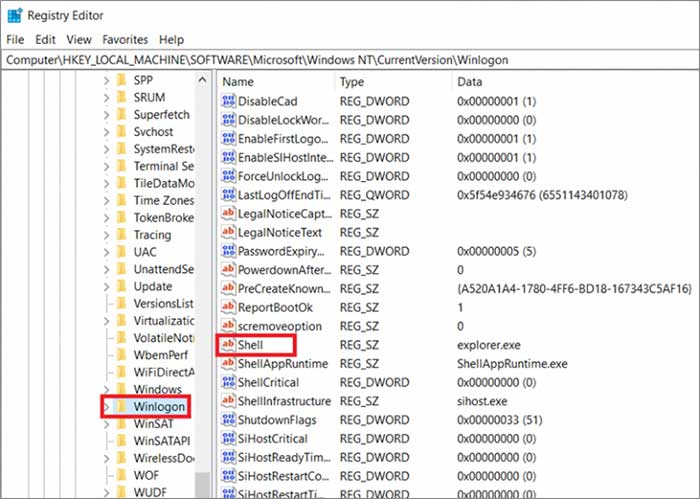The height and width of the screenshot is (499, 700).
Task: Select scremoveoption string icon
Action: click(x=228, y=326)
